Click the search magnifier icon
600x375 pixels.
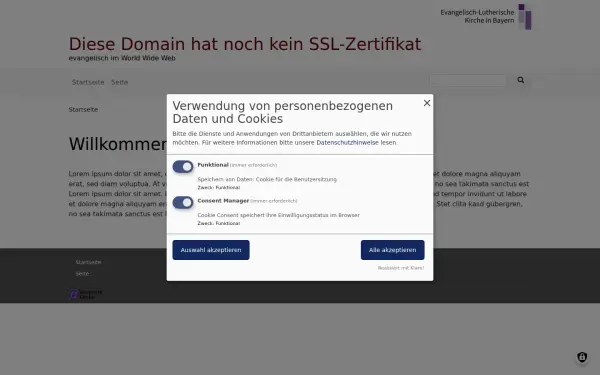coord(521,80)
